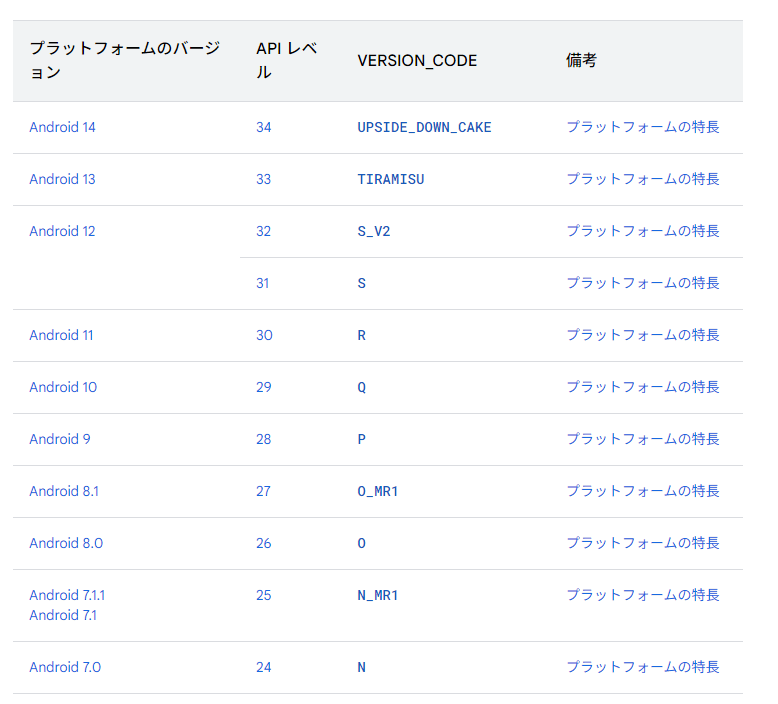Open プラットフォームの特長 for Android 8.1
This screenshot has height=704, width=778.
pos(643,491)
